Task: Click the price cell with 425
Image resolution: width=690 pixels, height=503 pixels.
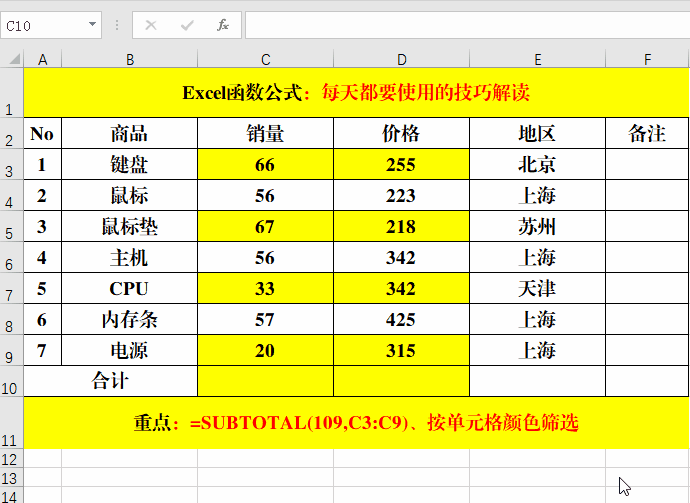Action: [x=401, y=319]
